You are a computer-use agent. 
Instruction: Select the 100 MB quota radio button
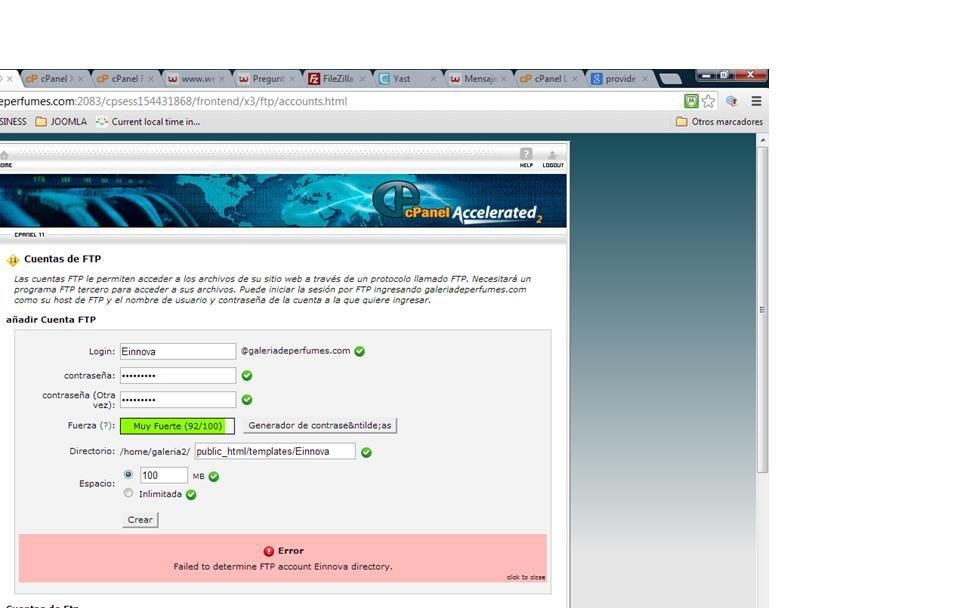pyautogui.click(x=128, y=474)
